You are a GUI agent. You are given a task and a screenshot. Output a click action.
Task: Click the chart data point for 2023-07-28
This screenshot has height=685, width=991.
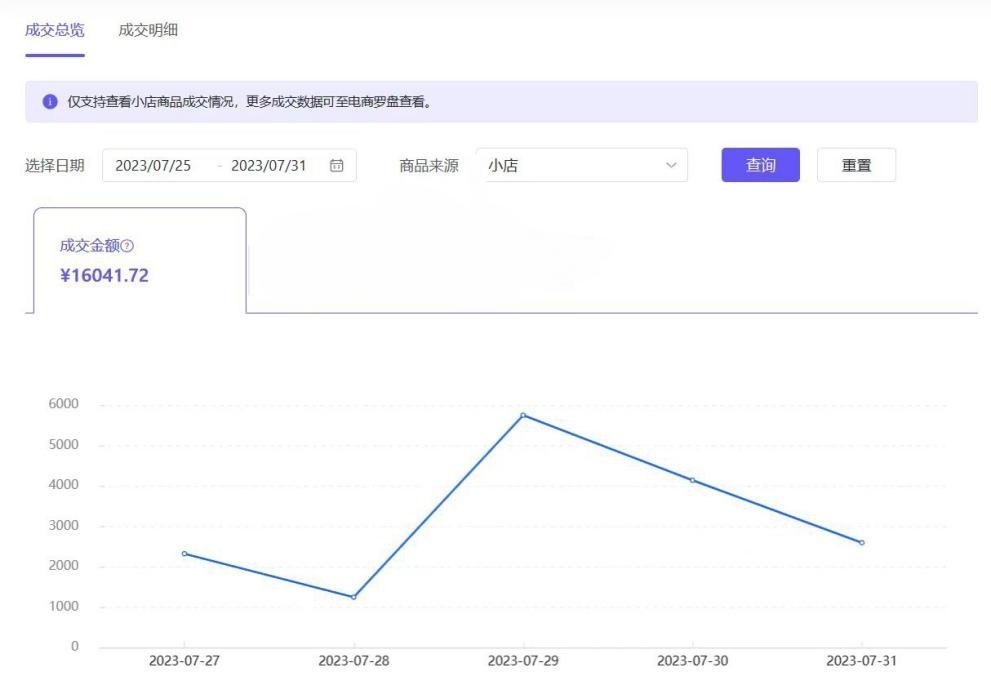point(354,597)
